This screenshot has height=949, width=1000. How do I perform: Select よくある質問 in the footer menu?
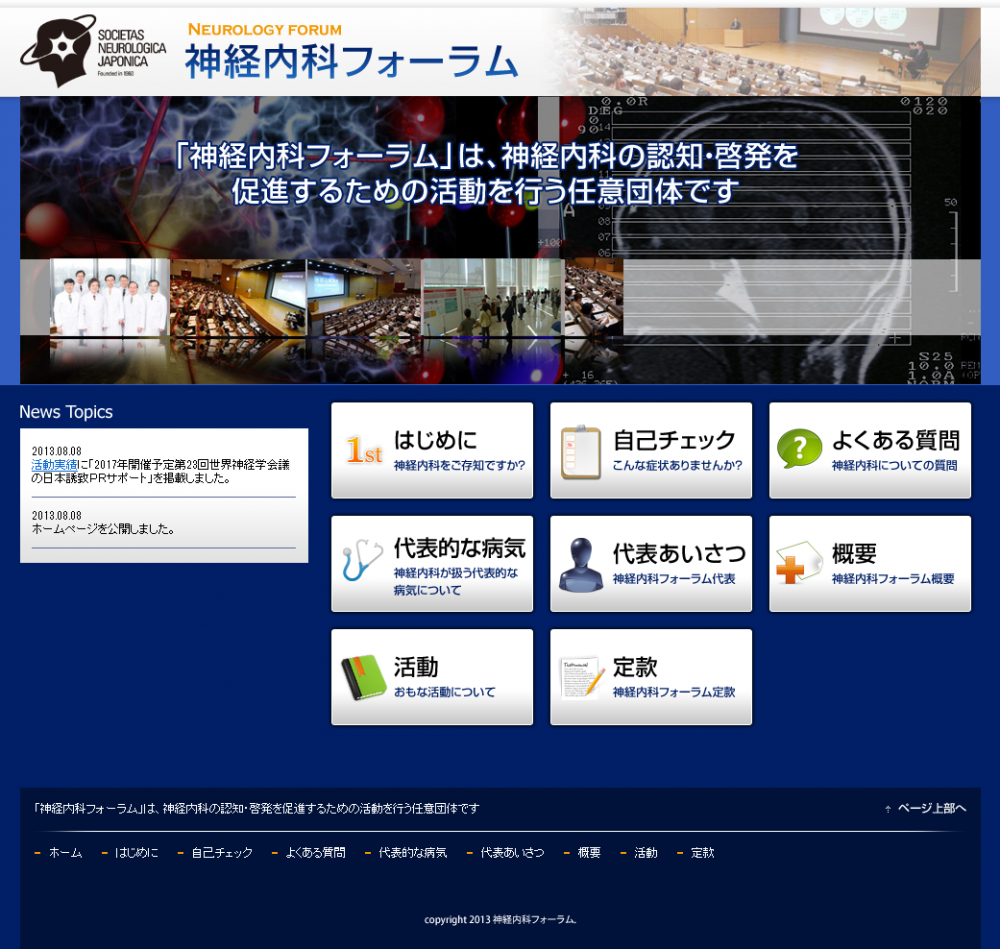click(315, 853)
